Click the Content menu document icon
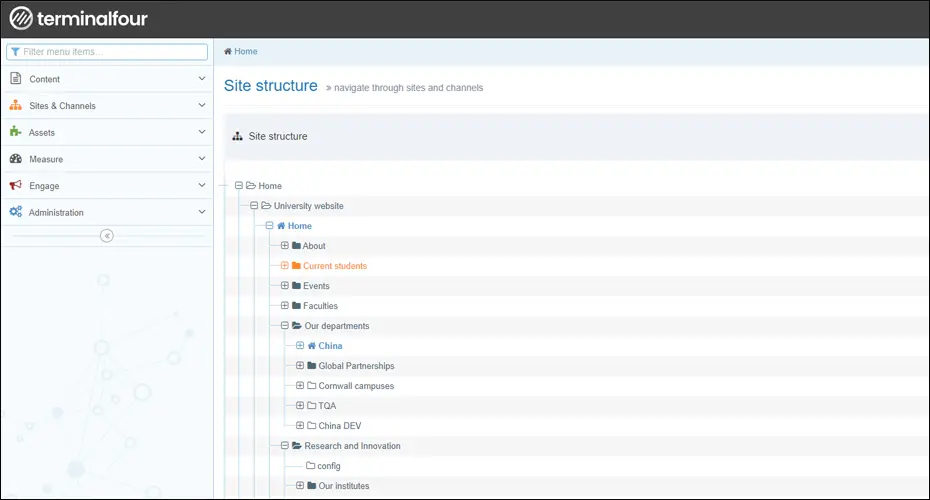 pos(16,79)
